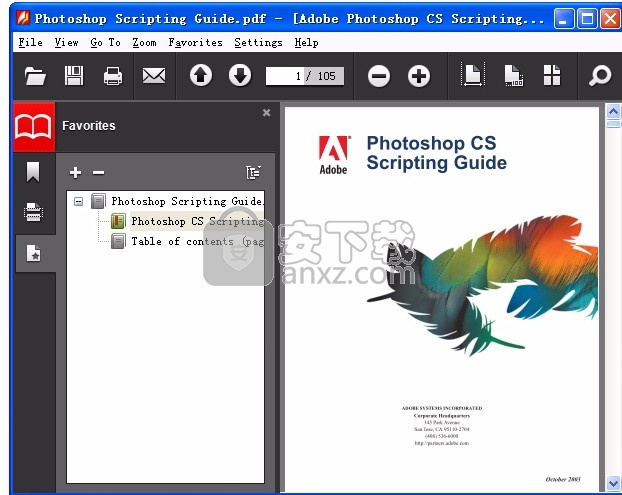Open the bookmarks sidebar panel icon
The width and height of the screenshot is (622, 495).
33,172
